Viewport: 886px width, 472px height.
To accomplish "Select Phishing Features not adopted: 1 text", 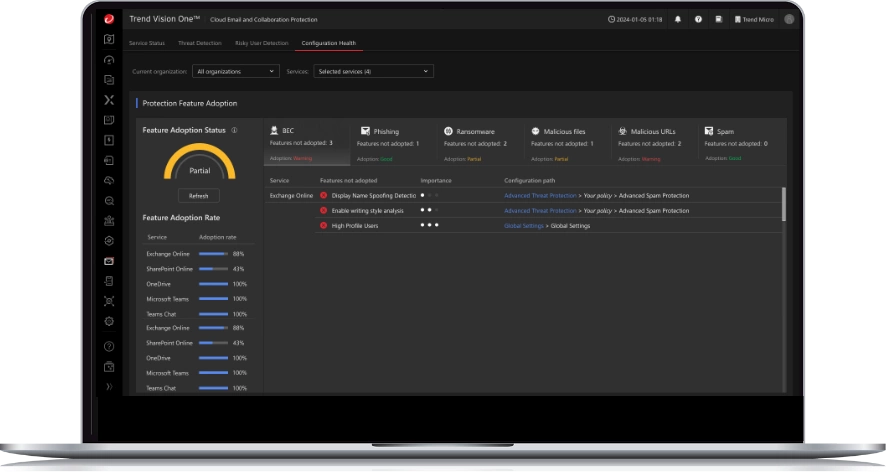I will (388, 144).
